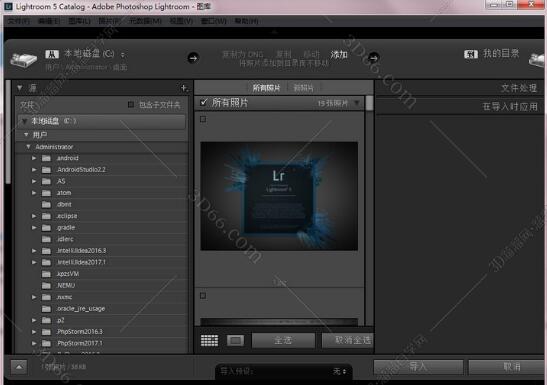The height and width of the screenshot is (385, 547).
Task: Click the up-arrow button at bottom left
Action: pos(19,367)
